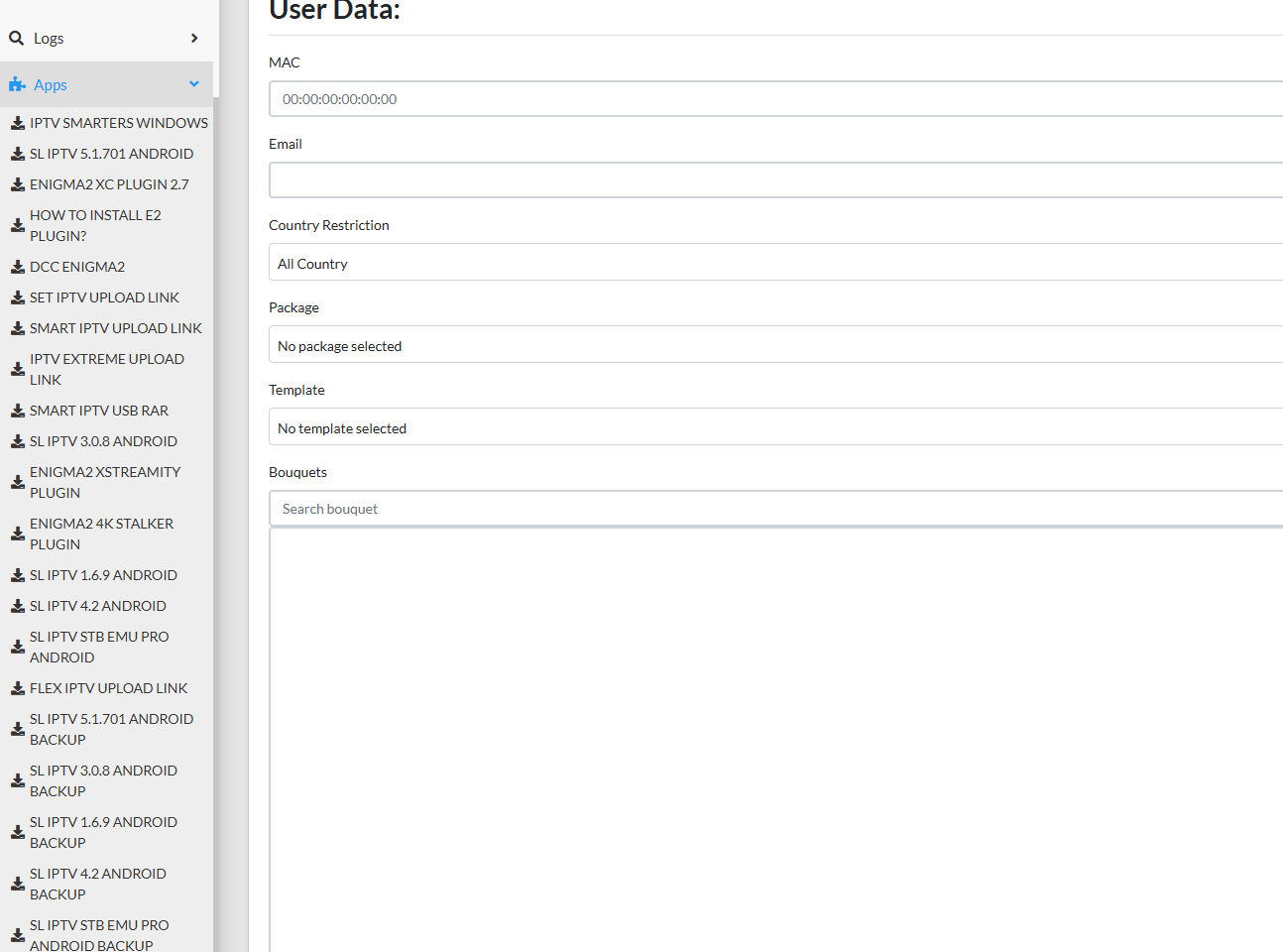Viewport: 1283px width, 952px height.
Task: Select the Apps menu item
Action: point(50,84)
